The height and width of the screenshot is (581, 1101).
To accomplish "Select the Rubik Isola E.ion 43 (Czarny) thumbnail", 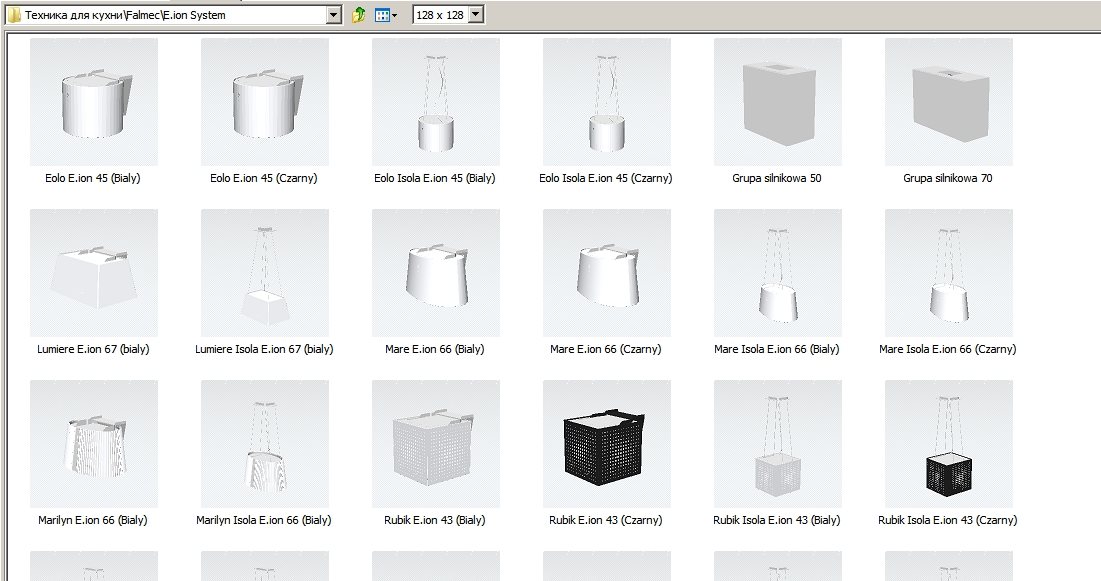I will coord(949,444).
